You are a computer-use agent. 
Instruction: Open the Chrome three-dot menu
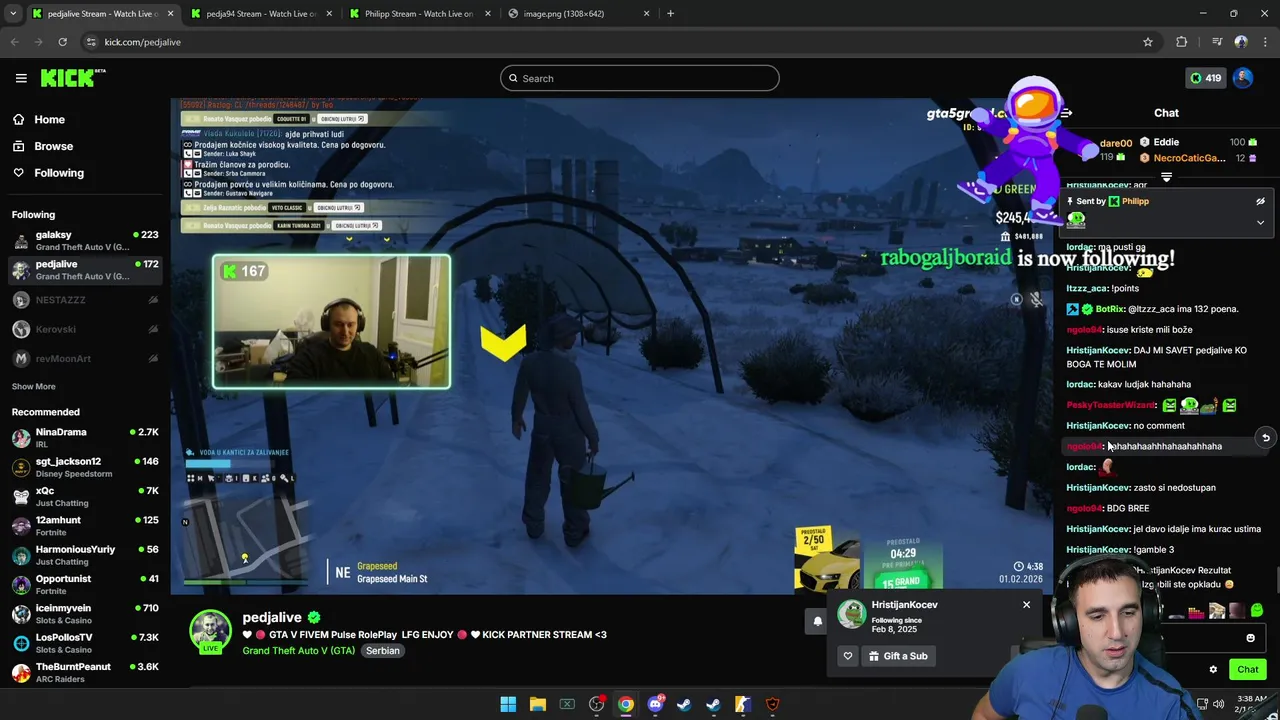(x=1265, y=42)
